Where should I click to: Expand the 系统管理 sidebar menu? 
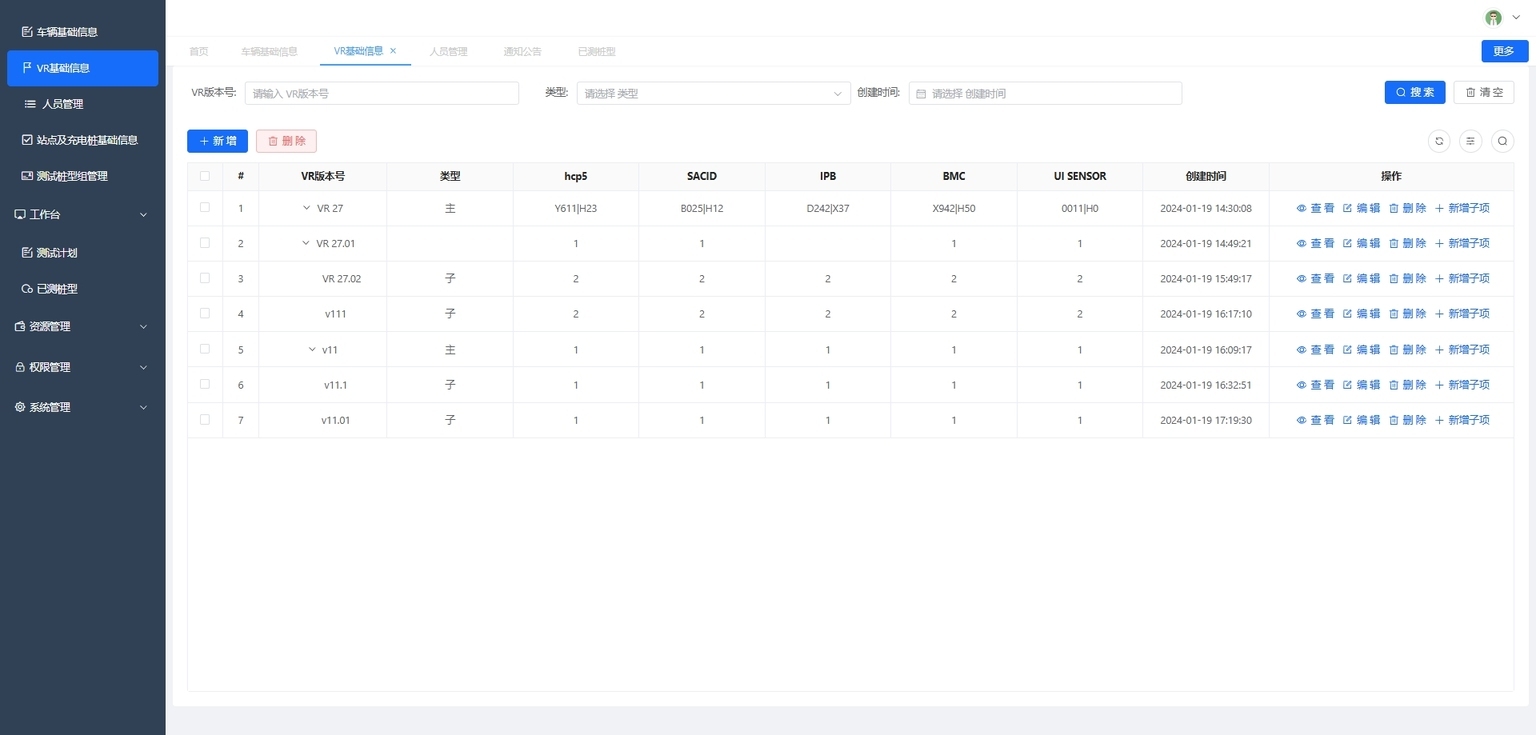82,407
